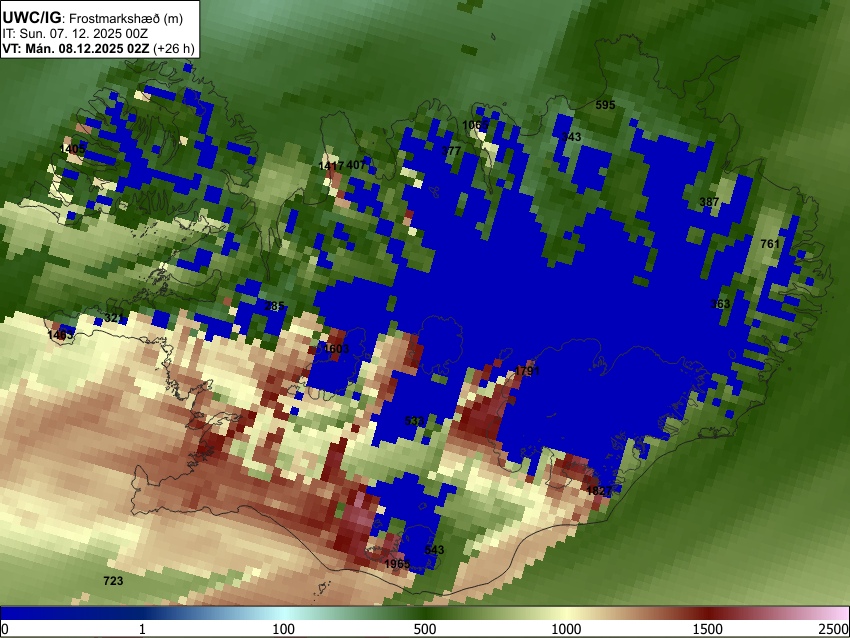Viewport: 850px width, 638px height.
Task: Click the map value 533
Action: pyautogui.click(x=415, y=421)
